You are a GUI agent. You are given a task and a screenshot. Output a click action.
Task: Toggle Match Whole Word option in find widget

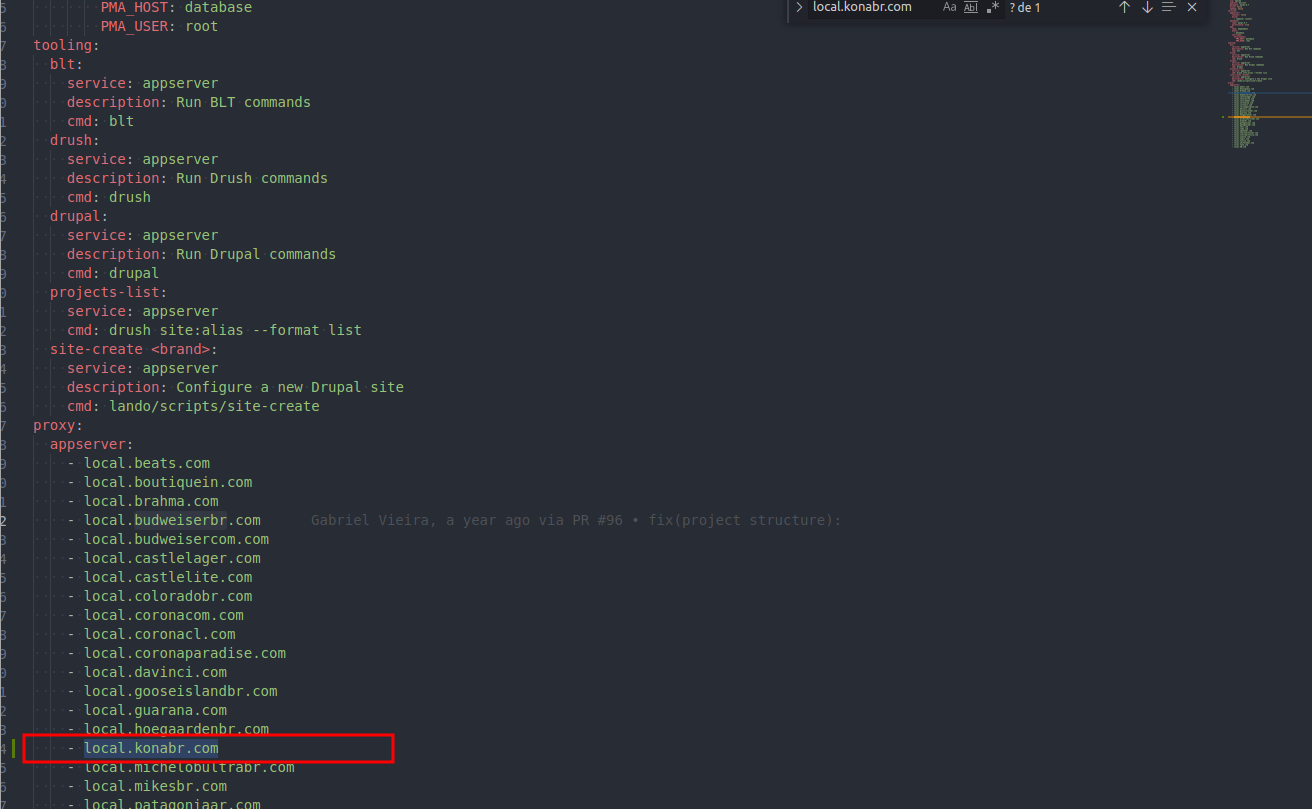(971, 7)
